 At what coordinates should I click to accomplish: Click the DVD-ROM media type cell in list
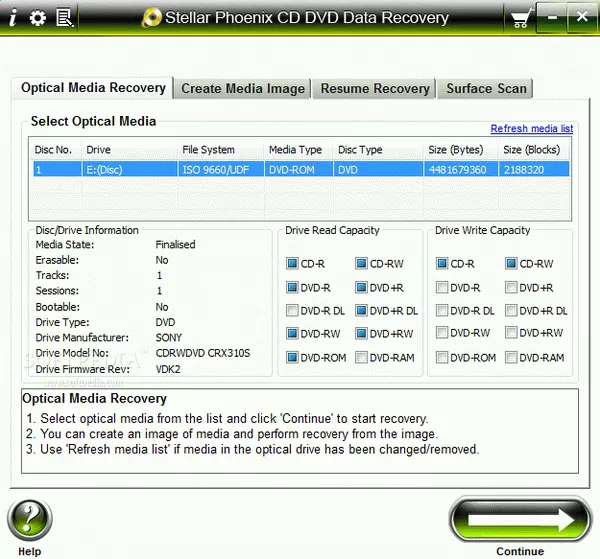(x=298, y=169)
